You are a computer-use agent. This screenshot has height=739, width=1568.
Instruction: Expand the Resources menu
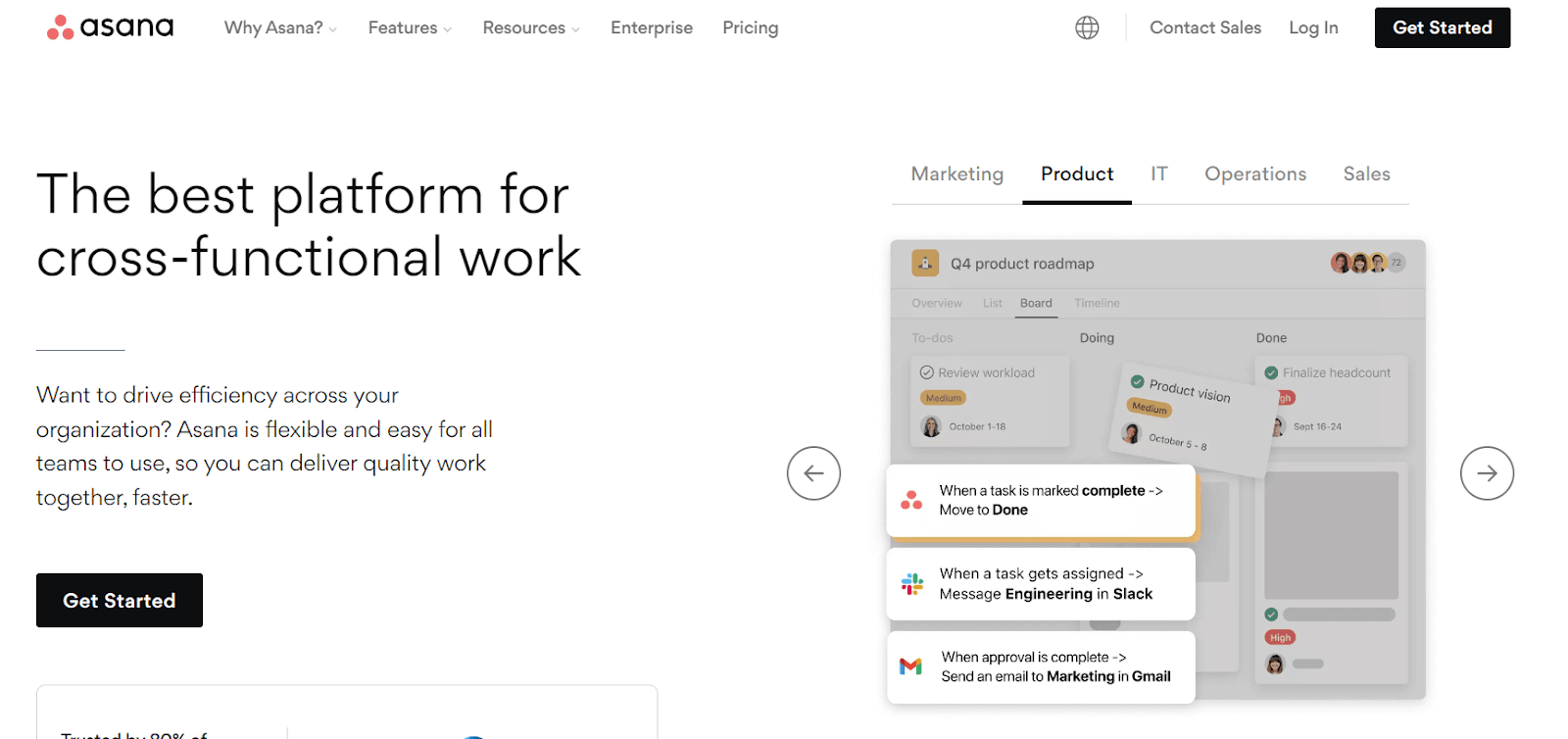point(531,27)
